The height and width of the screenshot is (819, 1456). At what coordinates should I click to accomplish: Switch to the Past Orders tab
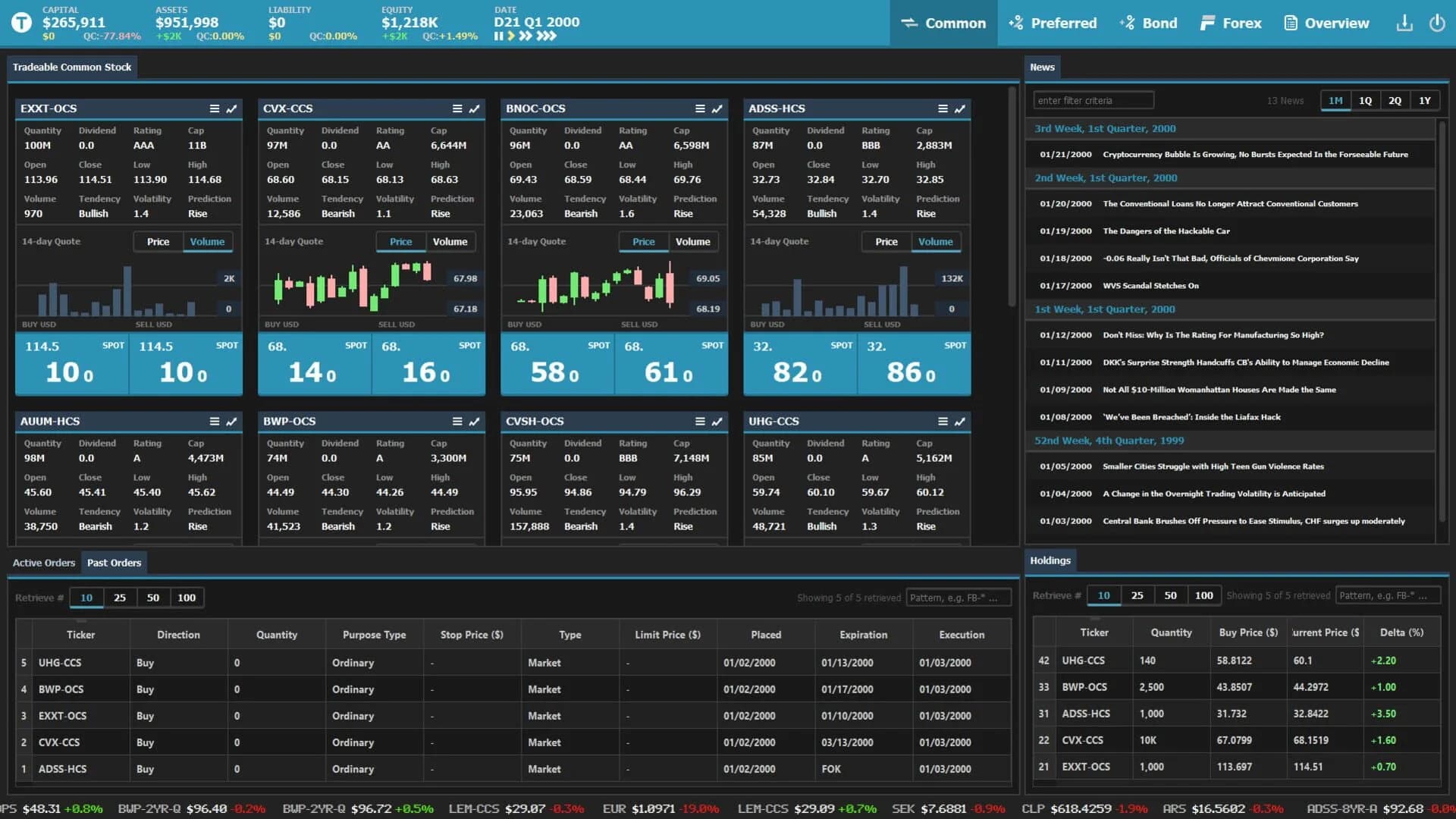pyautogui.click(x=114, y=562)
